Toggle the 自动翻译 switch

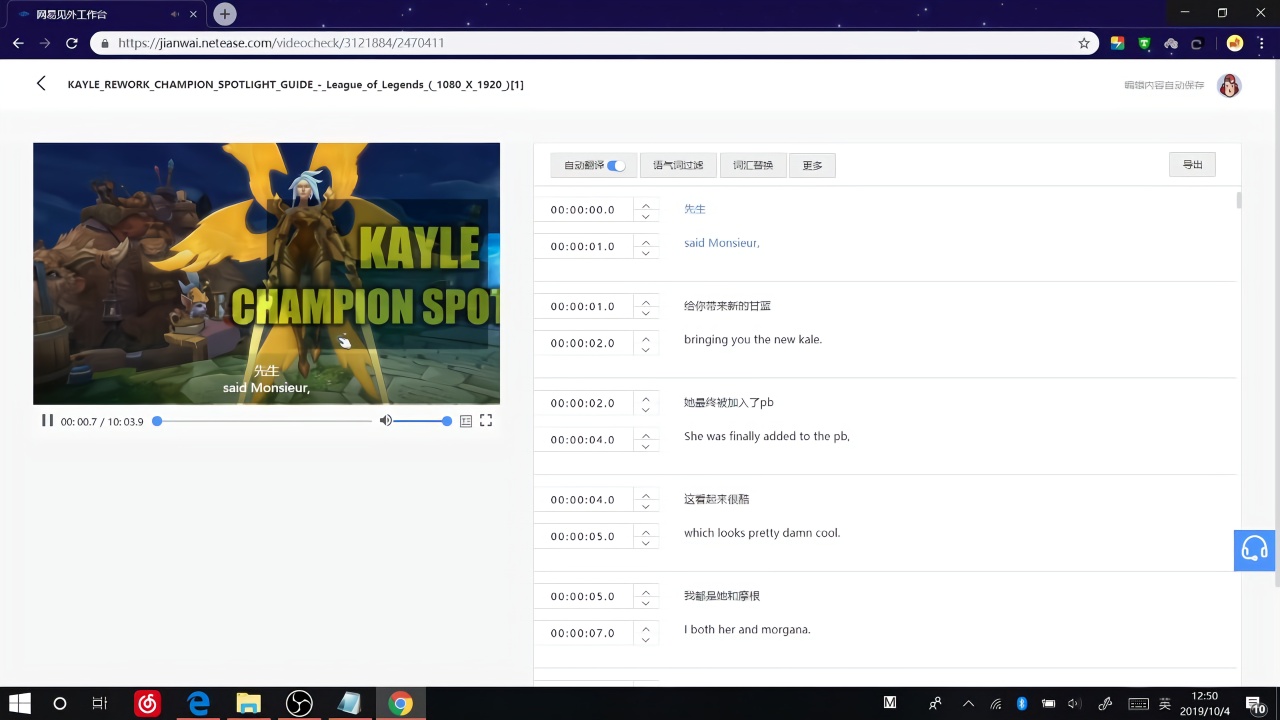(x=616, y=165)
